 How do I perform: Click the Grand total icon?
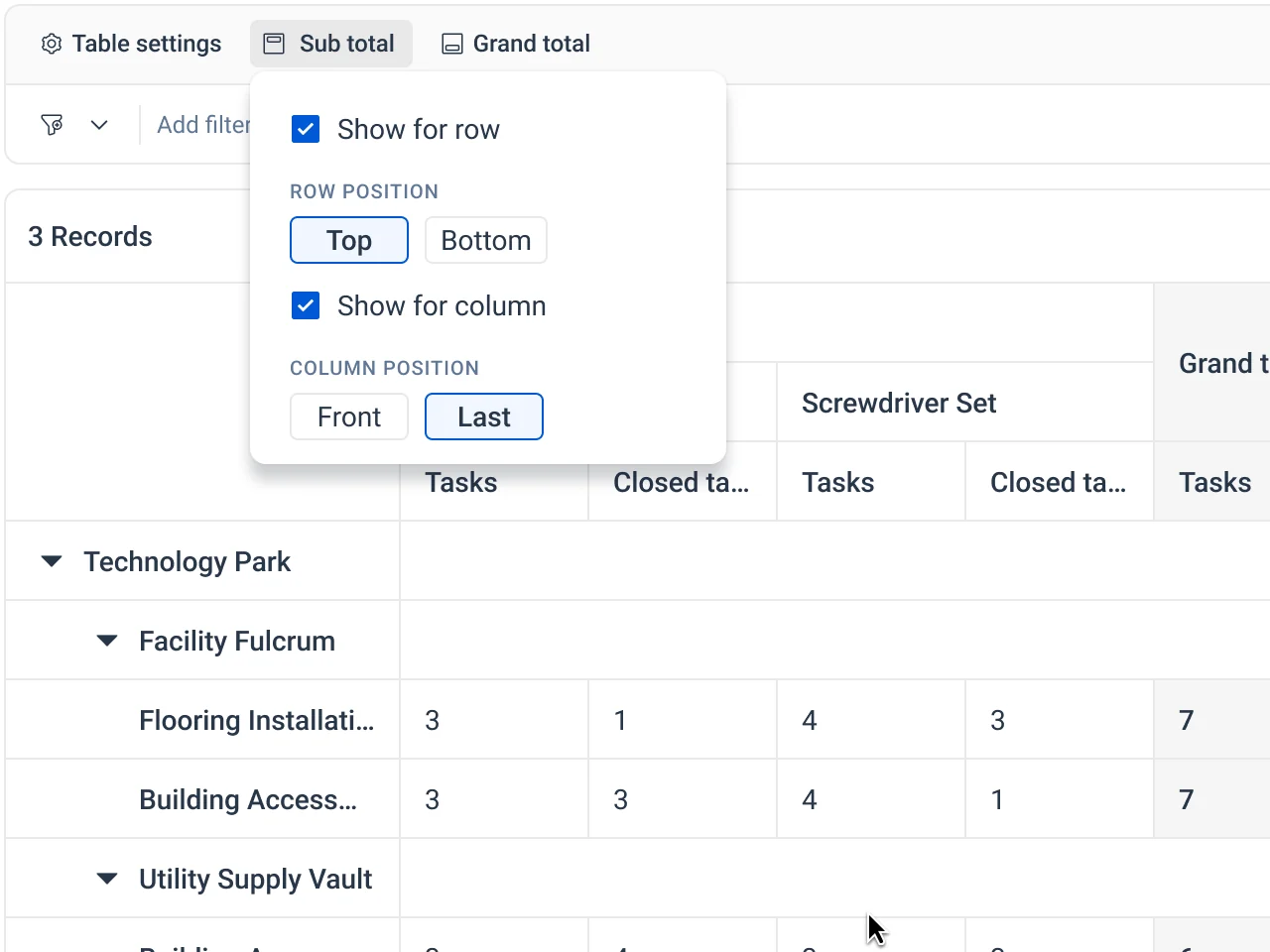tap(452, 44)
